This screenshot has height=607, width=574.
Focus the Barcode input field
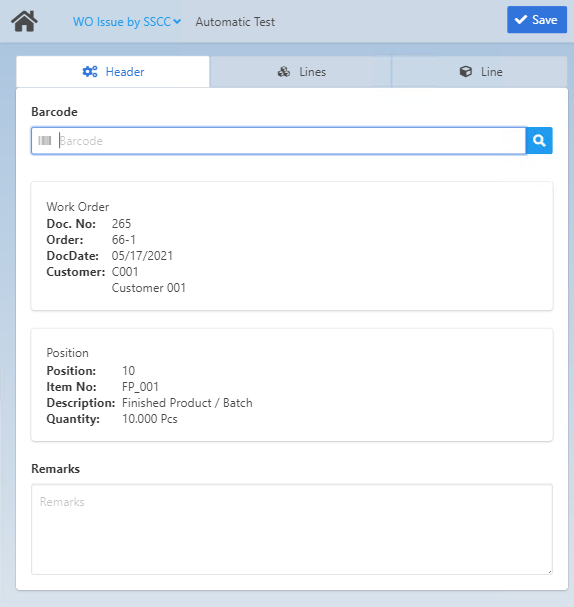pyautogui.click(x=278, y=141)
